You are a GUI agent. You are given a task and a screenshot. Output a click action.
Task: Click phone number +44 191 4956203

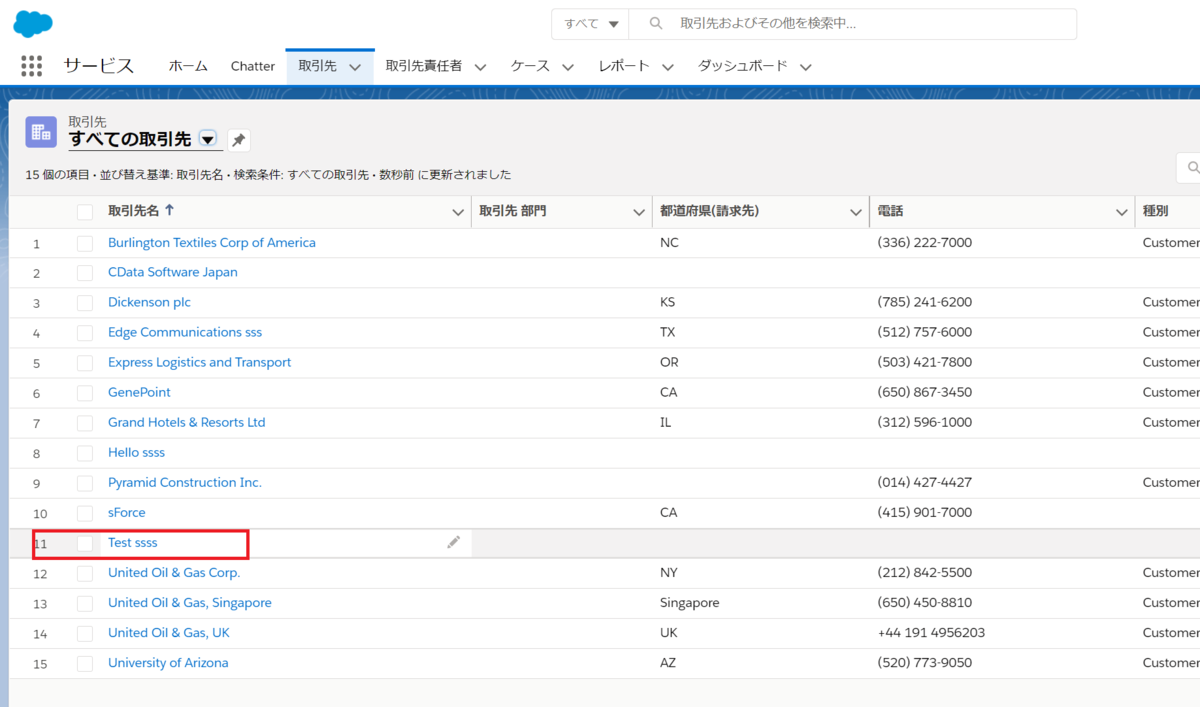tap(931, 633)
